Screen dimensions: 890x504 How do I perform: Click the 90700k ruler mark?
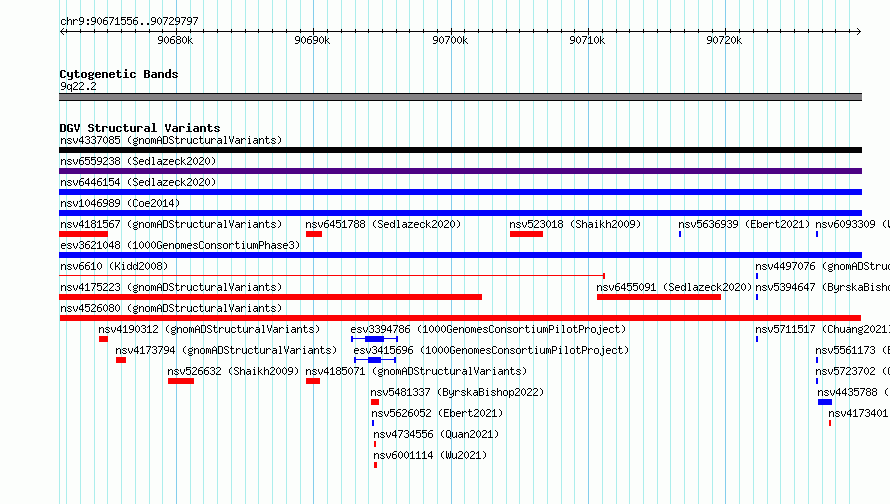pyautogui.click(x=450, y=40)
